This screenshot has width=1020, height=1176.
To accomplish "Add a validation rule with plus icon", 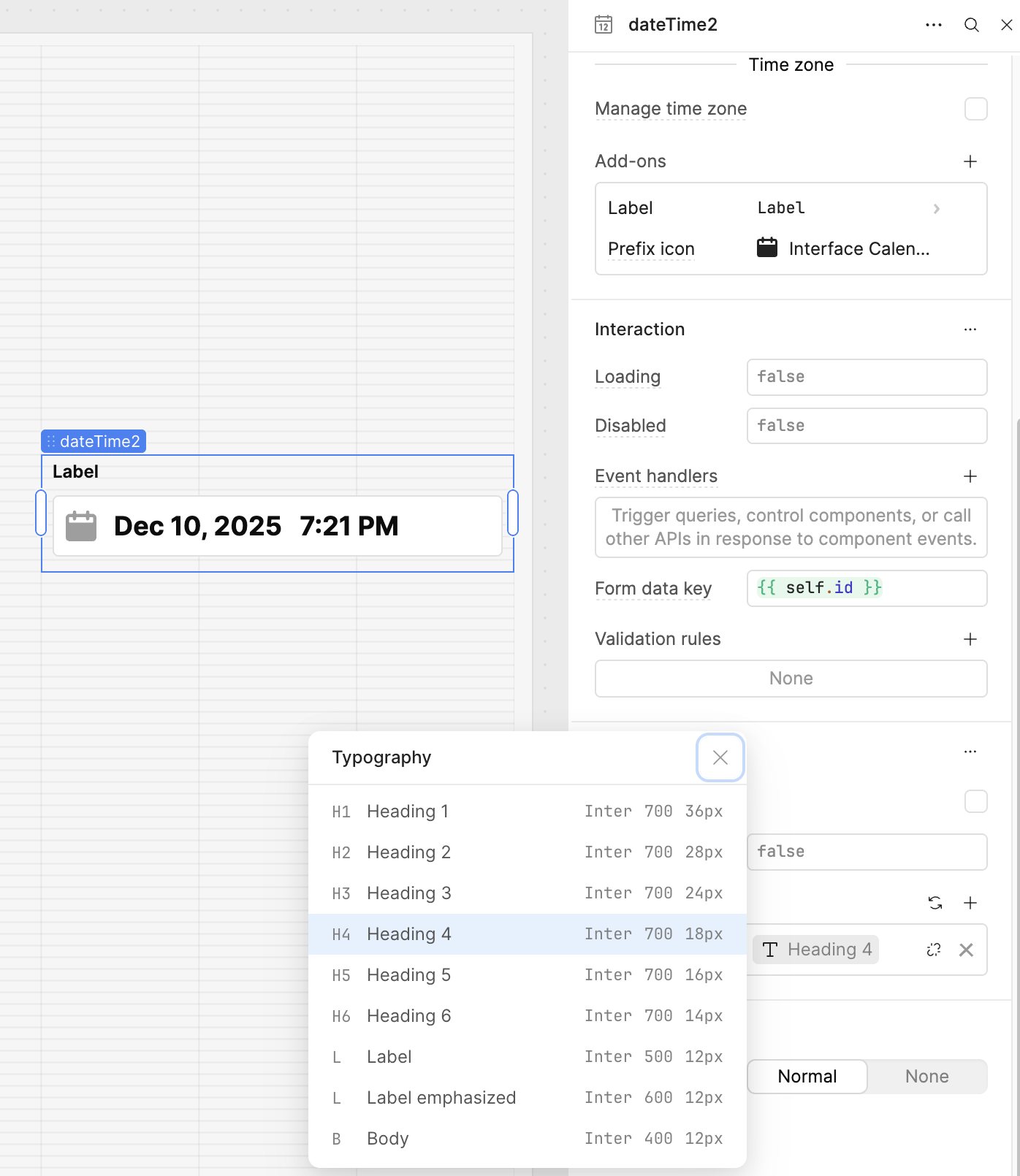I will (970, 639).
